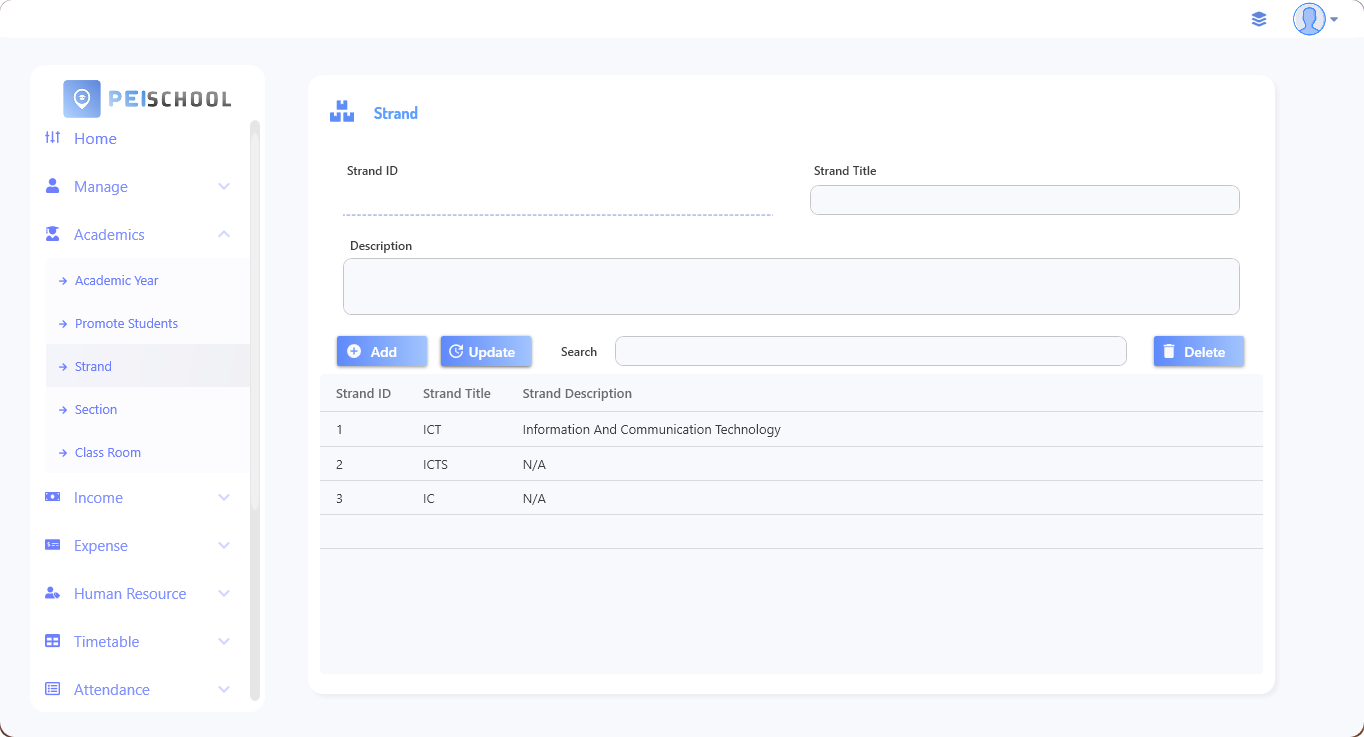Select the Class Room submenu item
Viewport: 1364px width, 737px height.
(108, 453)
